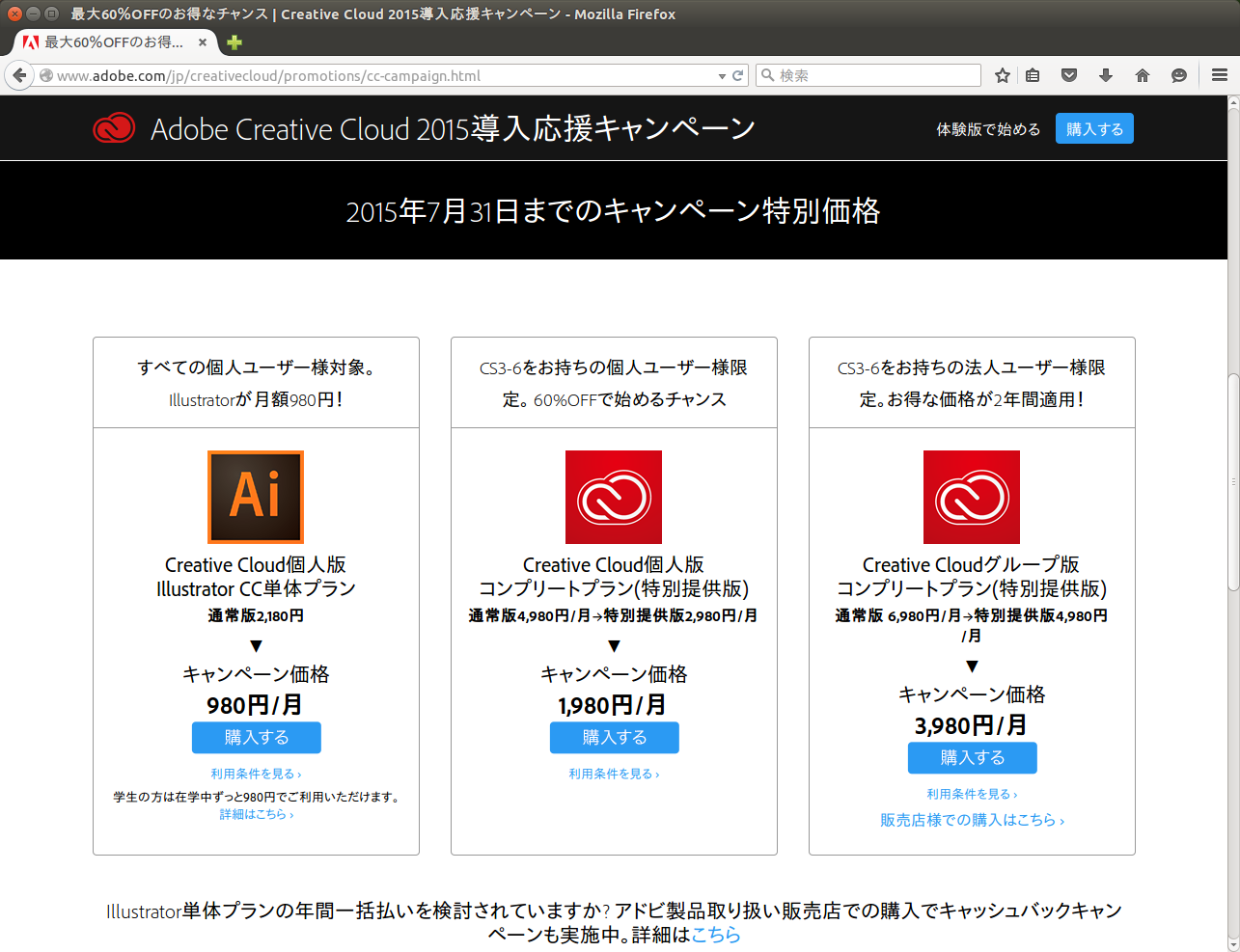The height and width of the screenshot is (952, 1240).
Task: Click the 3,980円/月 campaign price text
Action: (x=971, y=726)
